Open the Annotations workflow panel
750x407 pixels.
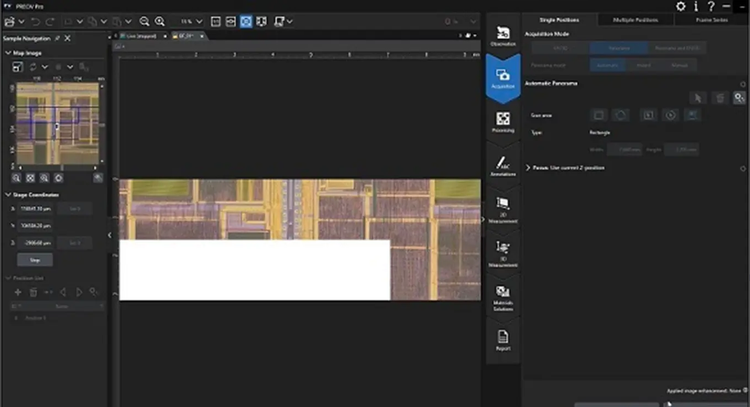coord(502,165)
